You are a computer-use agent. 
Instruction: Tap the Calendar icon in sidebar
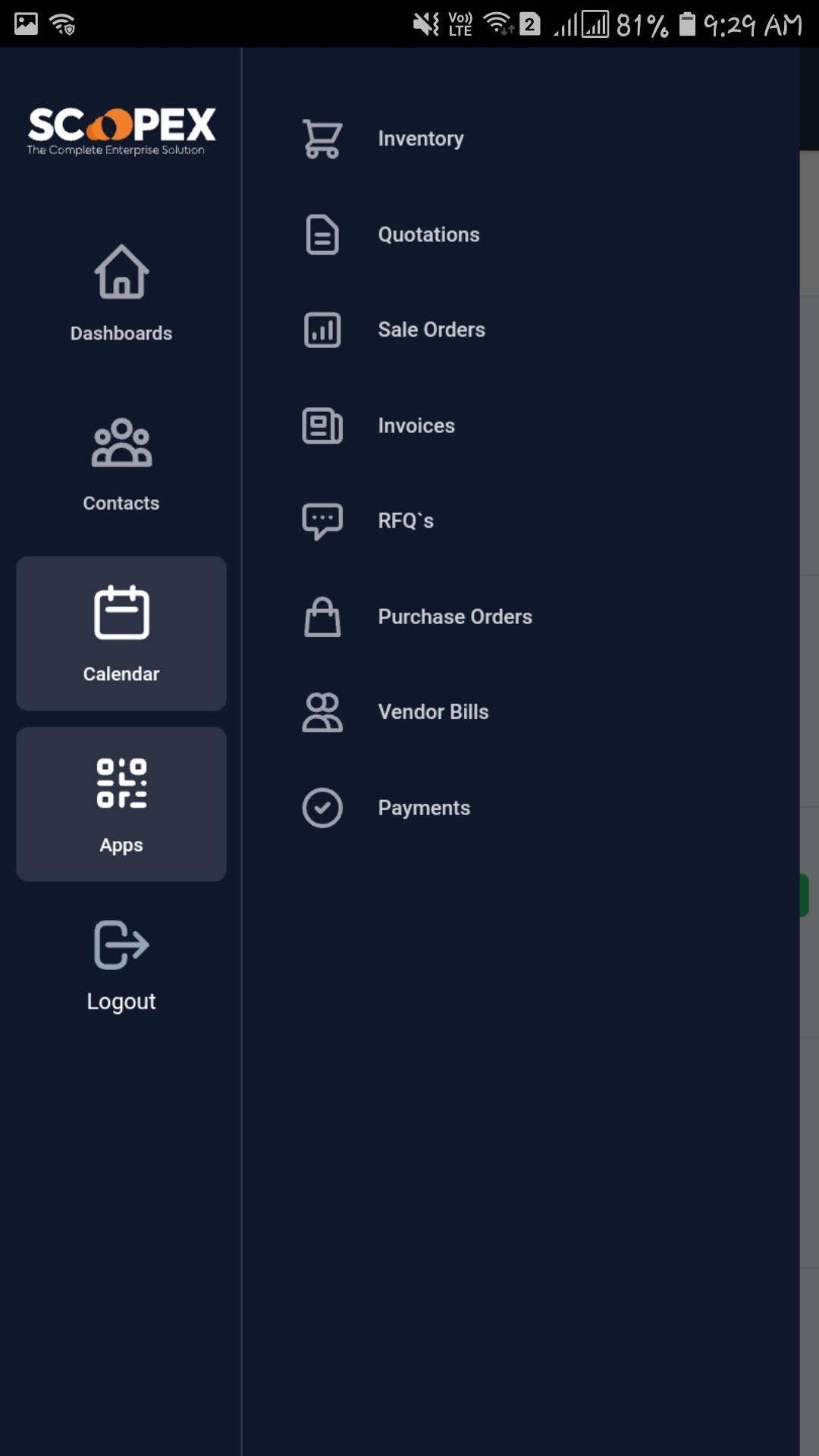(x=121, y=612)
